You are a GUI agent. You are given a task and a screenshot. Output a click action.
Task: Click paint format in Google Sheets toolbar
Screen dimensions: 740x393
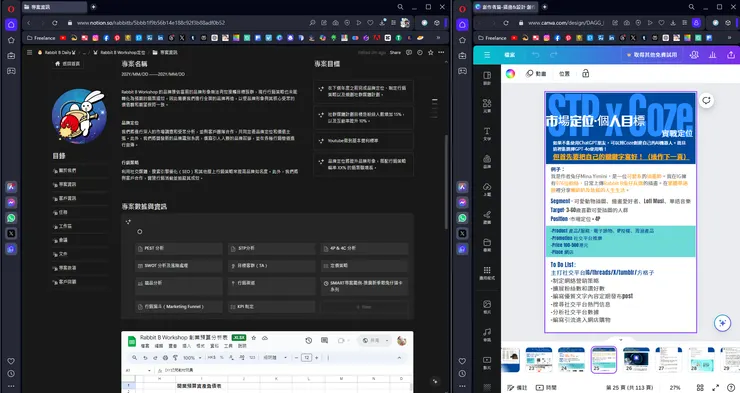point(175,358)
